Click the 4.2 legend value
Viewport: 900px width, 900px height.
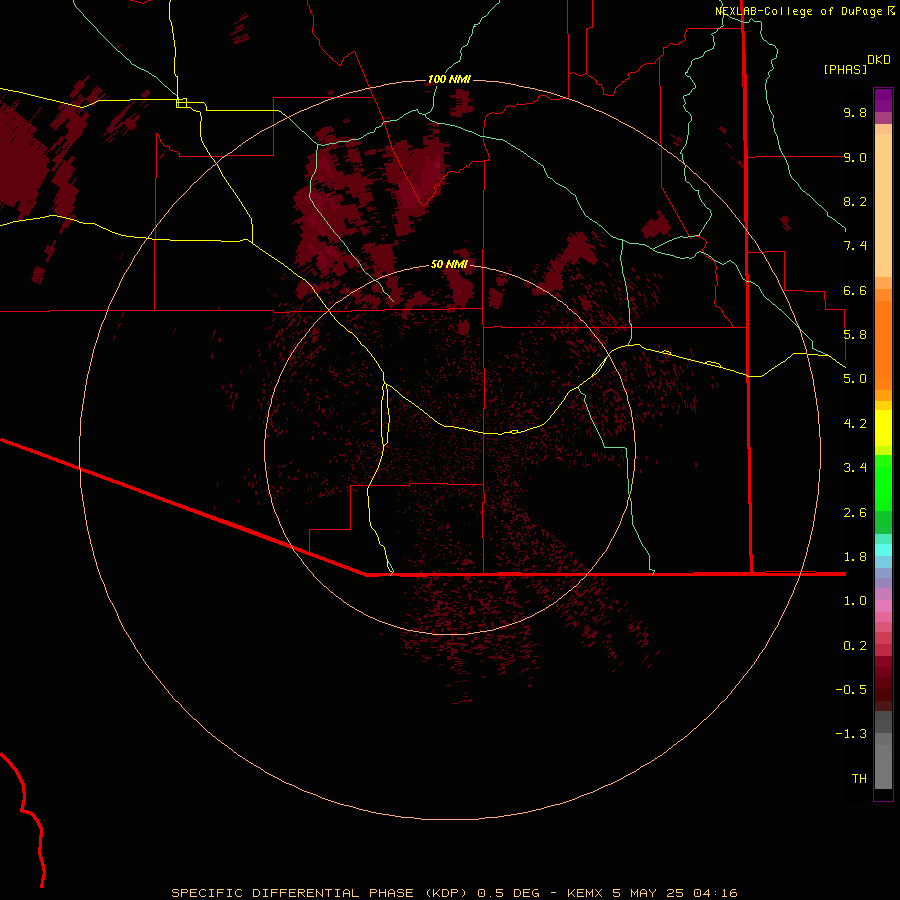(x=855, y=424)
